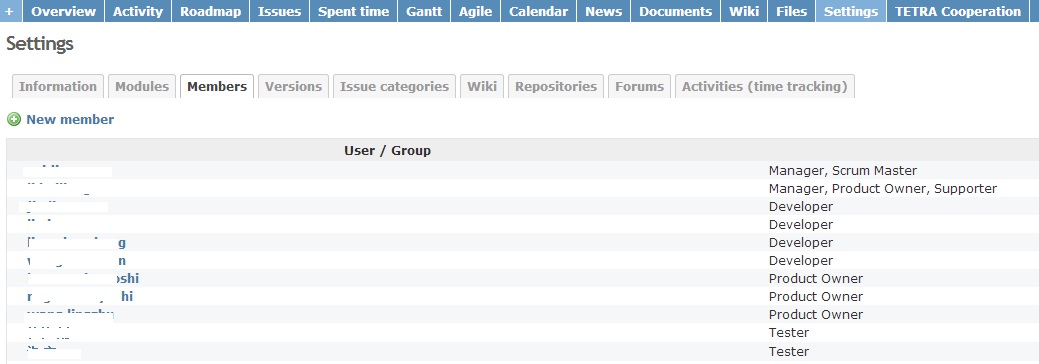The width and height of the screenshot is (1039, 364).
Task: Open the Spent time tab
Action: click(353, 11)
